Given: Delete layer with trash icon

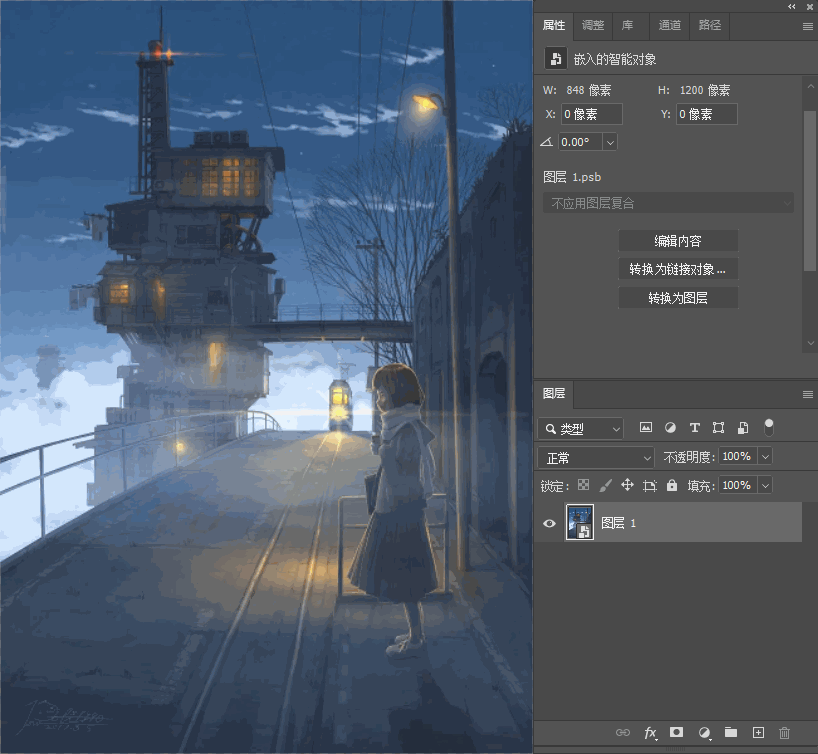Looking at the screenshot, I should click(x=784, y=733).
